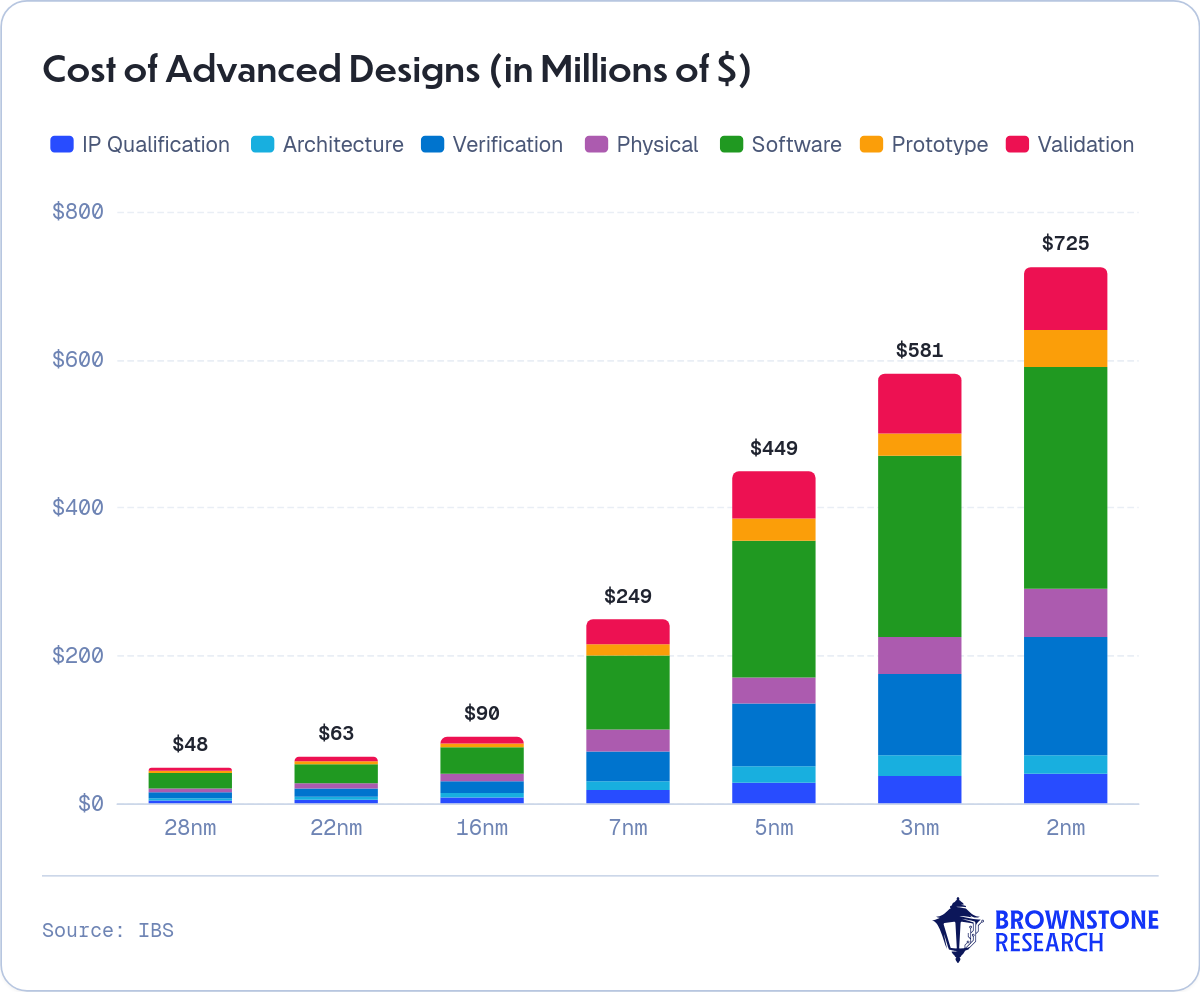Click the $400 y-axis label

pos(77,508)
